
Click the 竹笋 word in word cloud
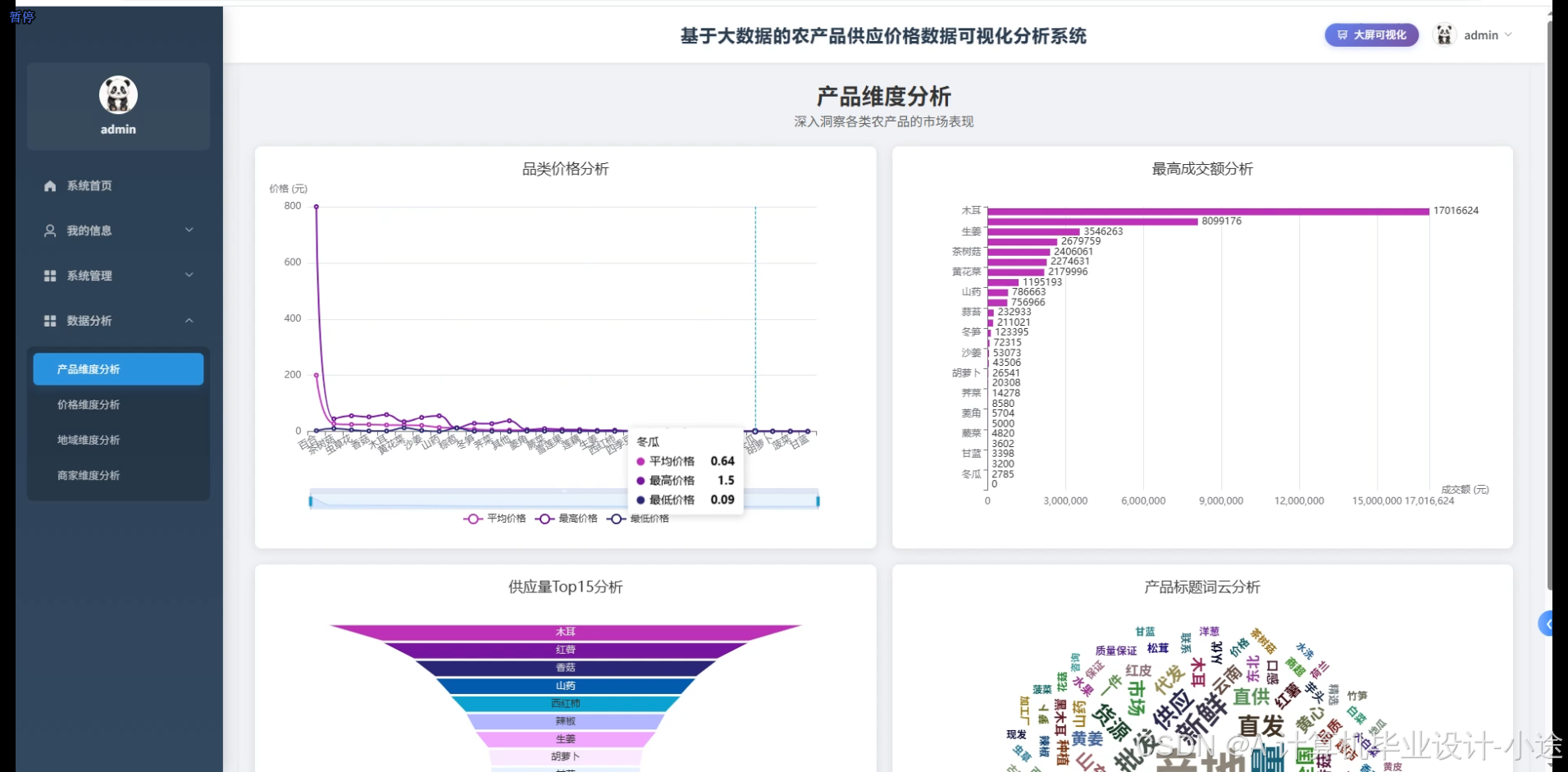point(1357,696)
